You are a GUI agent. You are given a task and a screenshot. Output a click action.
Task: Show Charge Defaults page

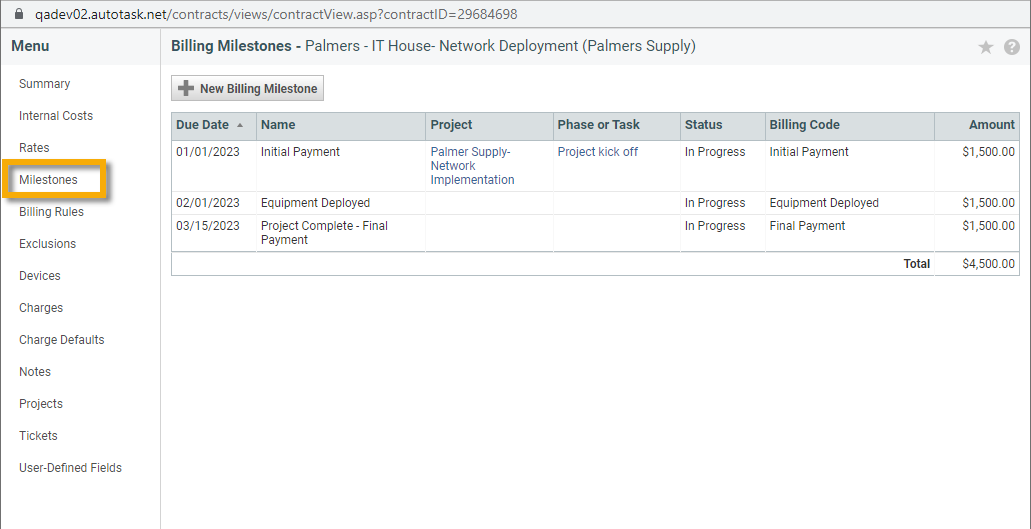coord(62,340)
